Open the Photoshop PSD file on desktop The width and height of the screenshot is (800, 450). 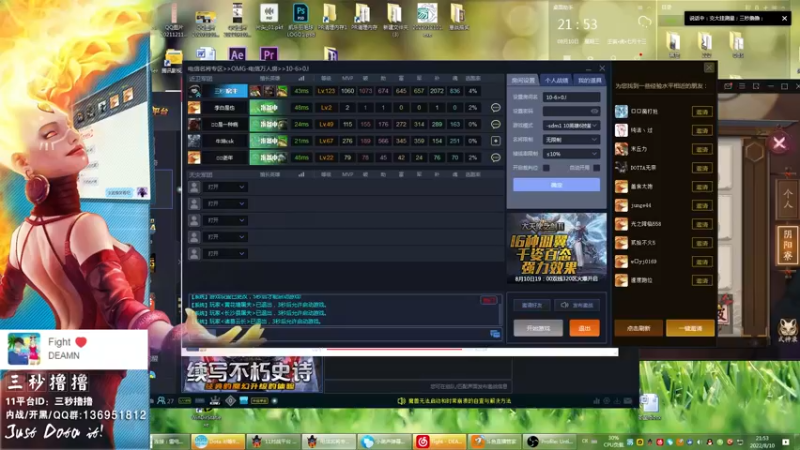click(x=300, y=19)
